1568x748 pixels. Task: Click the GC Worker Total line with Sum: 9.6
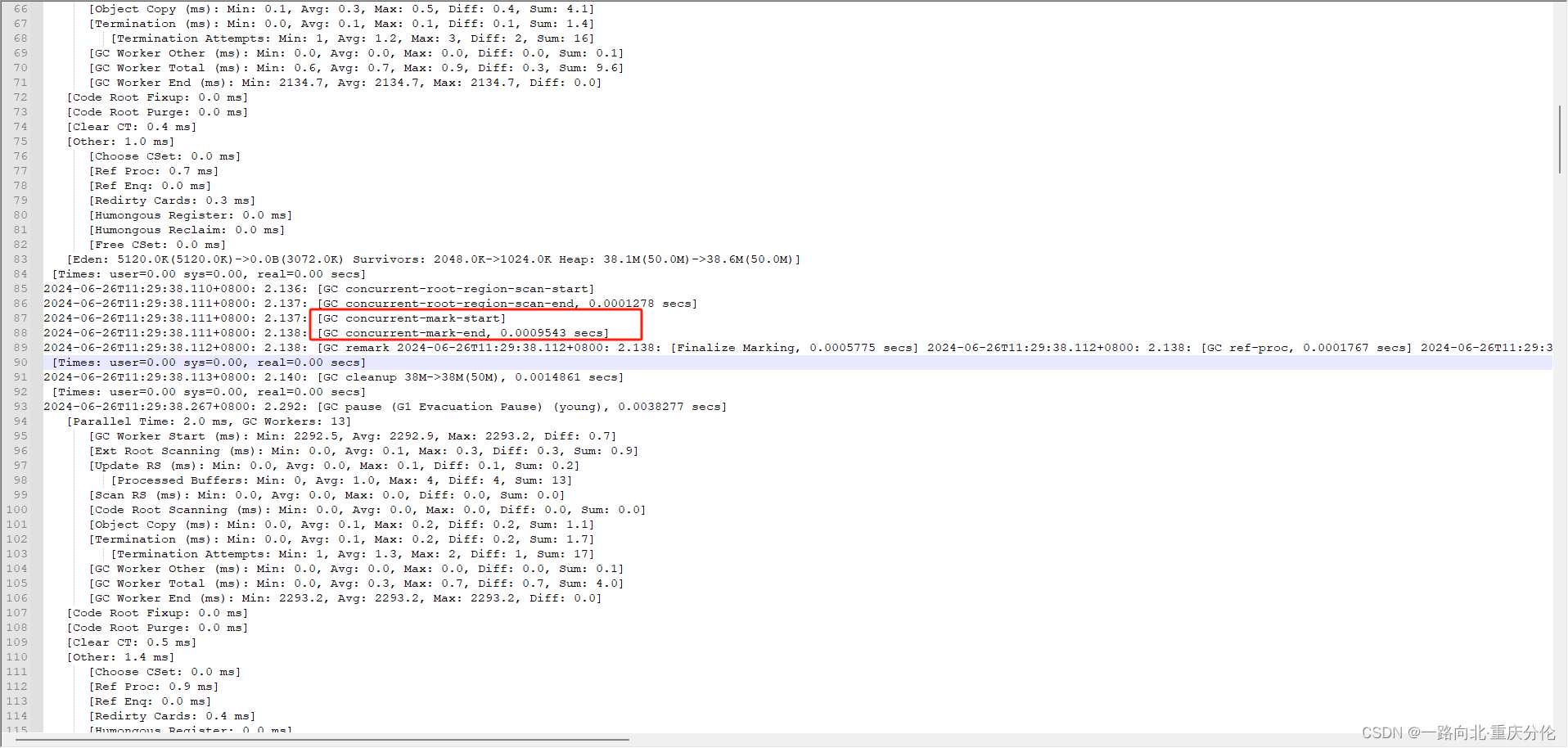tap(357, 68)
